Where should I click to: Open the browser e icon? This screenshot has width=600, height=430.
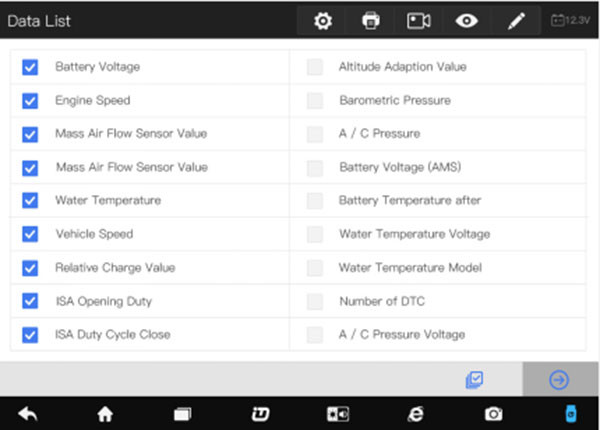[x=416, y=414]
